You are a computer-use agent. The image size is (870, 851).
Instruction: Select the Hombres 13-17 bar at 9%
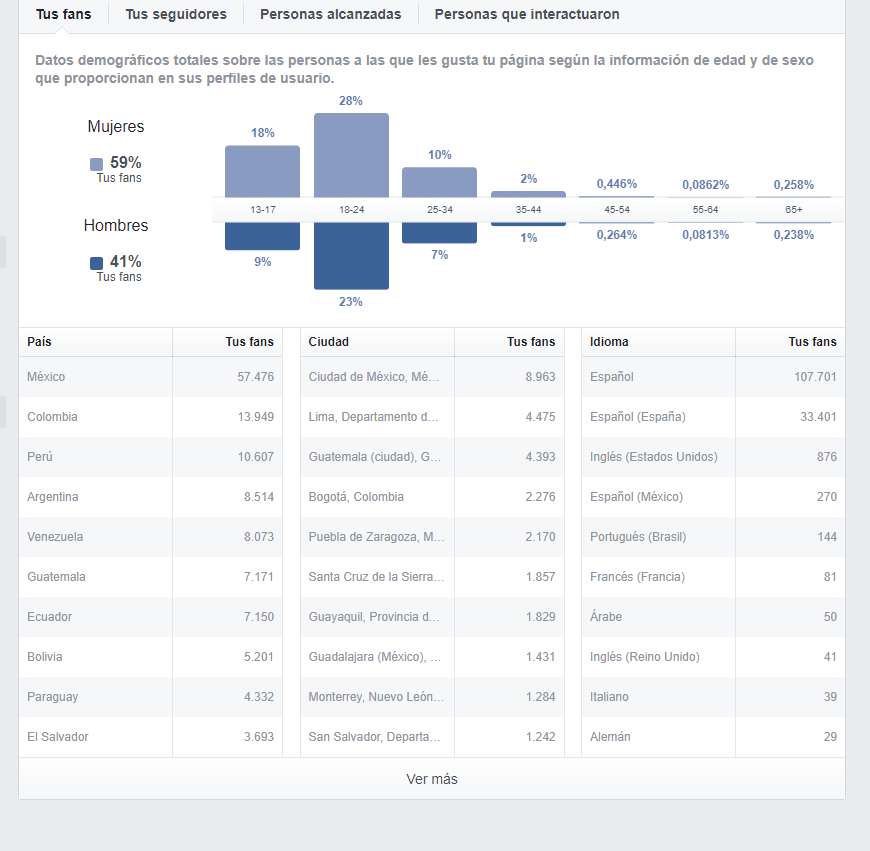(x=262, y=236)
